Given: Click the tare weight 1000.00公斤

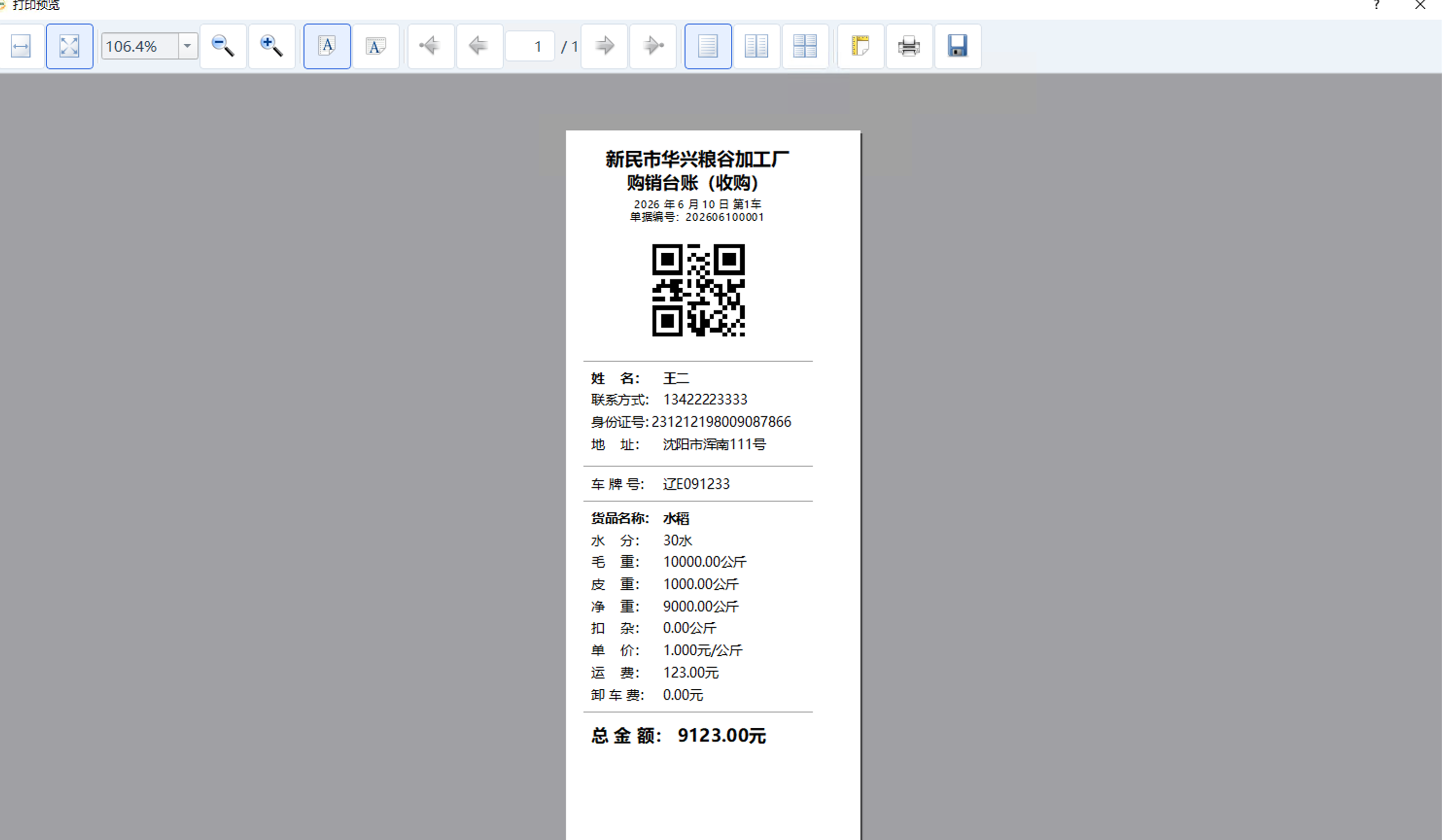Looking at the screenshot, I should (x=701, y=584).
